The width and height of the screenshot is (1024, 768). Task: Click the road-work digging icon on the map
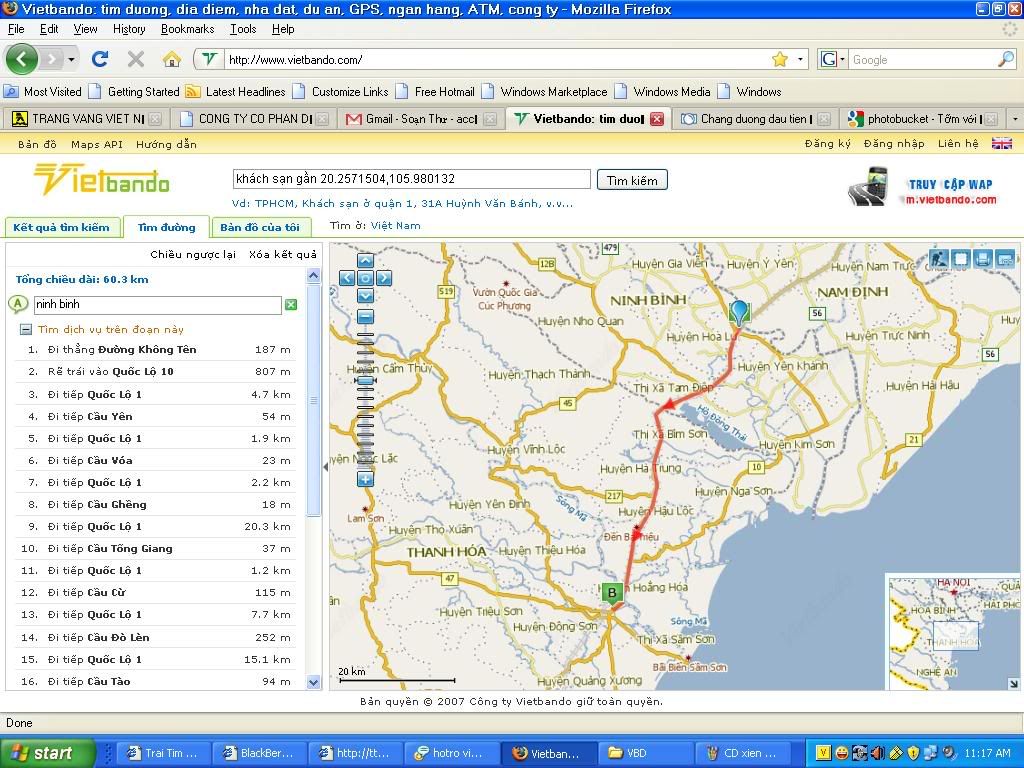coord(938,259)
